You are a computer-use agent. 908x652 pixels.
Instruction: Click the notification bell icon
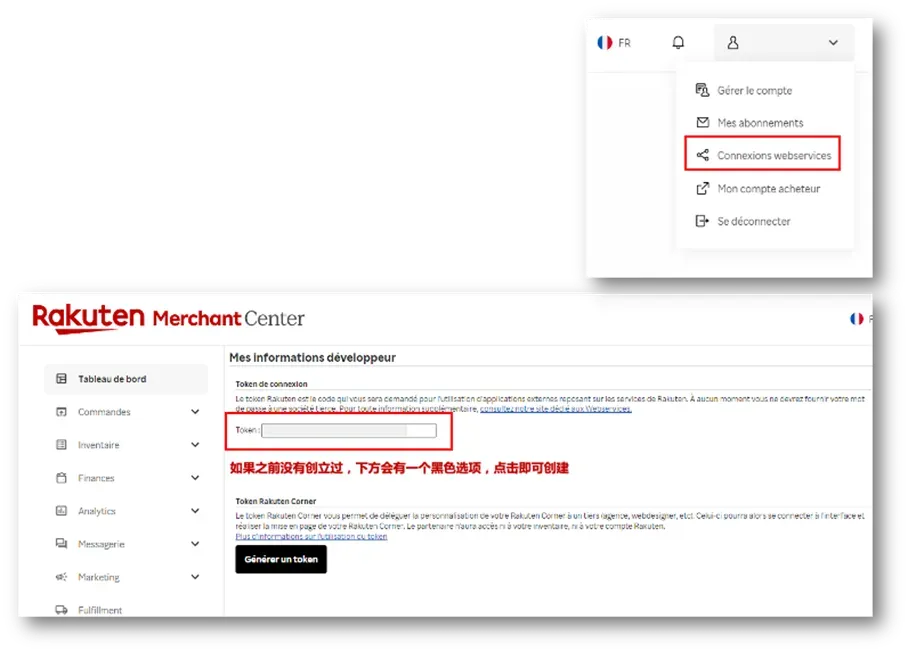[678, 42]
